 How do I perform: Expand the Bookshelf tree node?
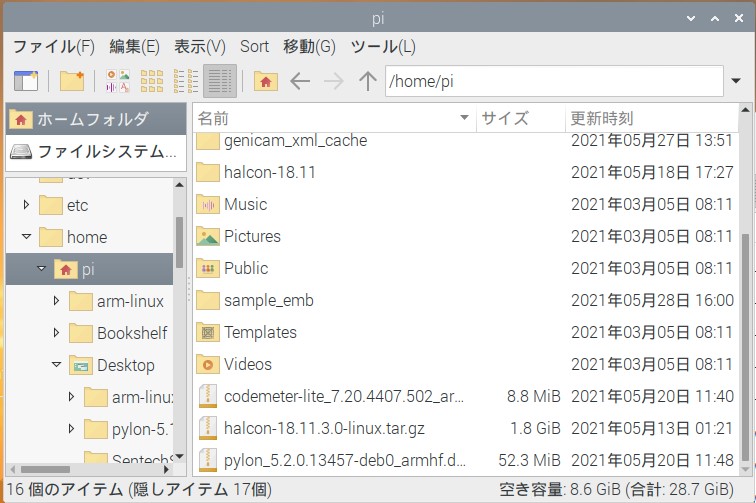point(57,333)
